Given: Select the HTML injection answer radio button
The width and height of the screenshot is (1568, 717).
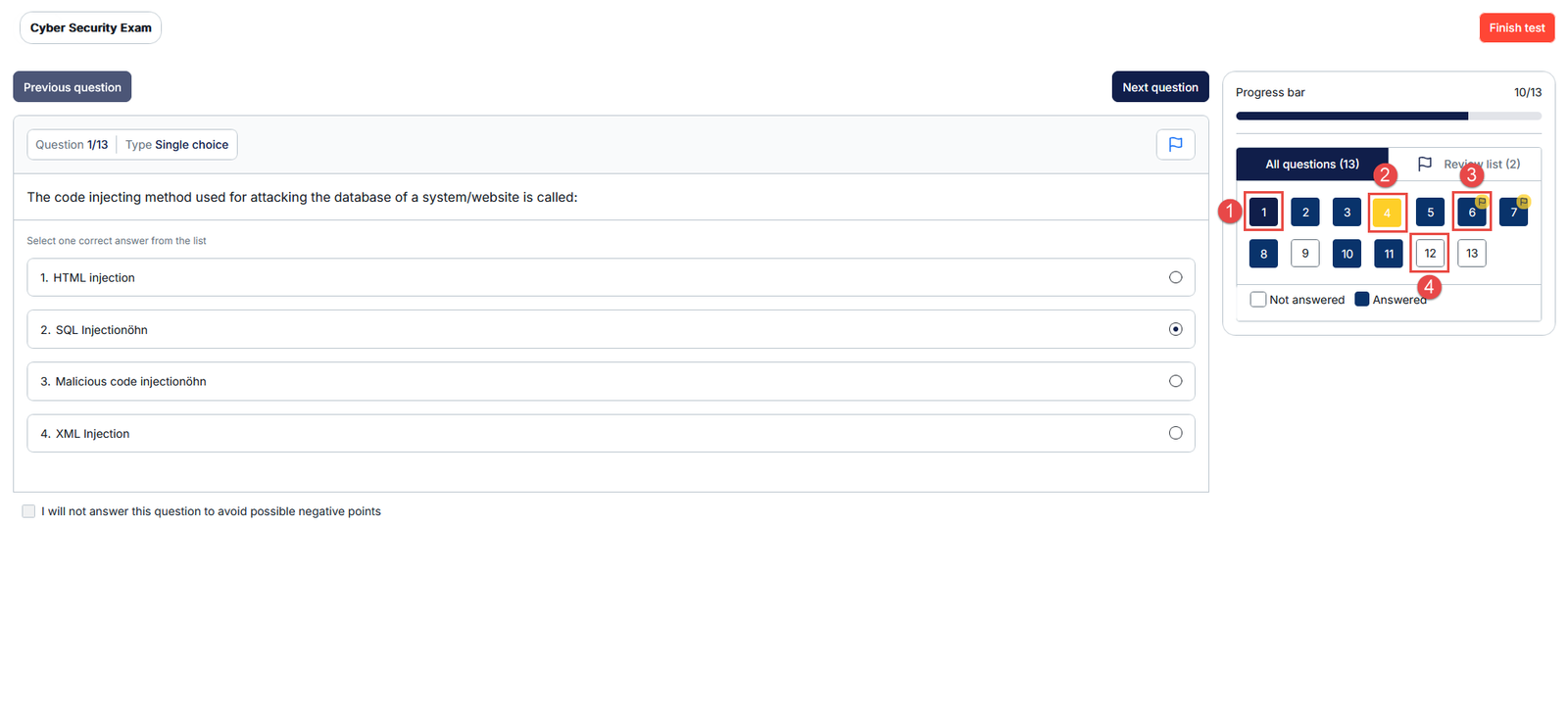Looking at the screenshot, I should click(1175, 277).
